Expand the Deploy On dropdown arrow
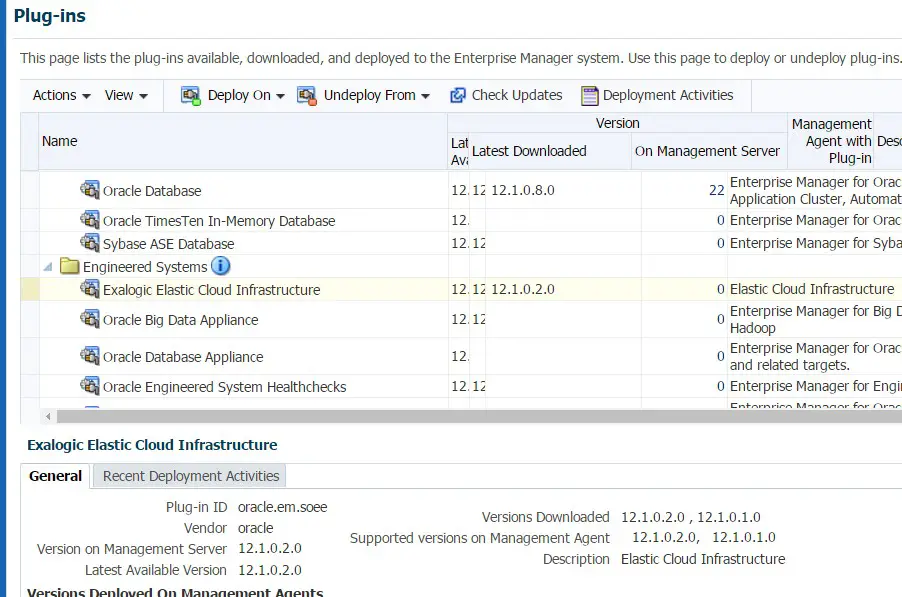902x597 pixels. coord(280,96)
